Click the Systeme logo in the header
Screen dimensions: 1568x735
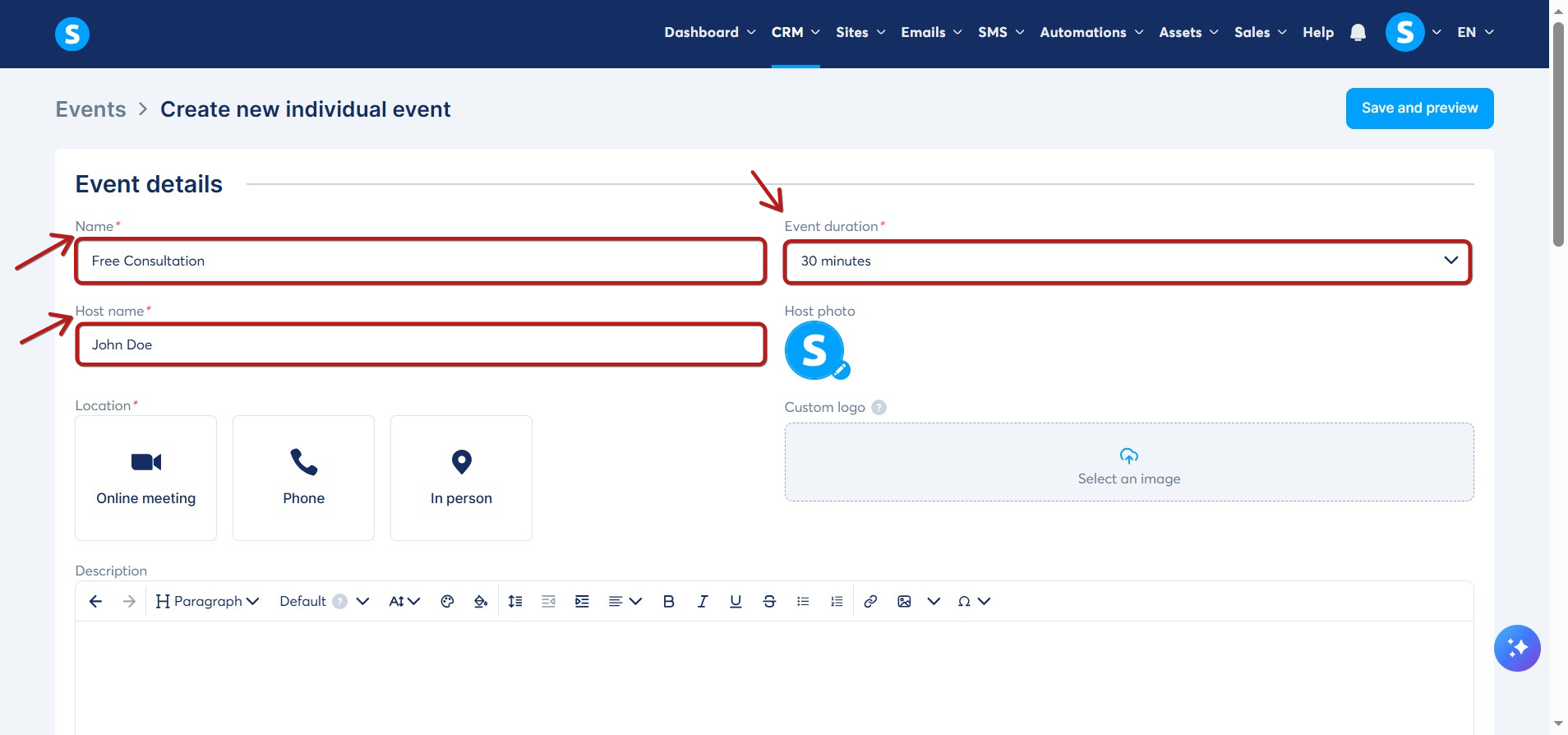coord(72,34)
